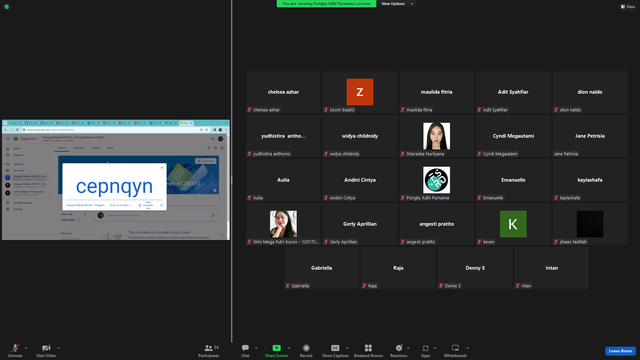Click Customize button on class banner

(x=206, y=161)
